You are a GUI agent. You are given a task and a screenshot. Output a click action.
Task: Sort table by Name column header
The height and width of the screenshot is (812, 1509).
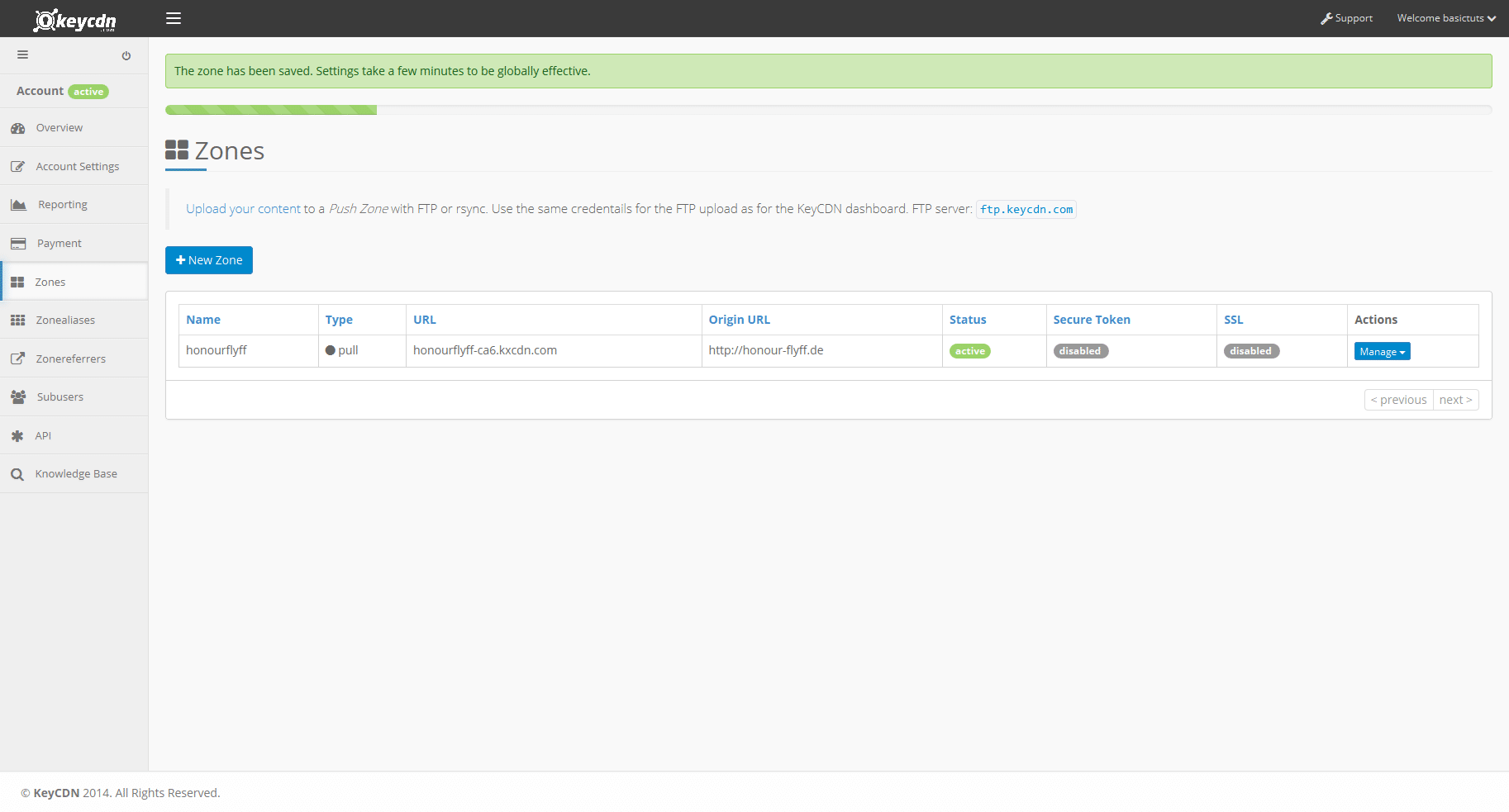pos(203,320)
